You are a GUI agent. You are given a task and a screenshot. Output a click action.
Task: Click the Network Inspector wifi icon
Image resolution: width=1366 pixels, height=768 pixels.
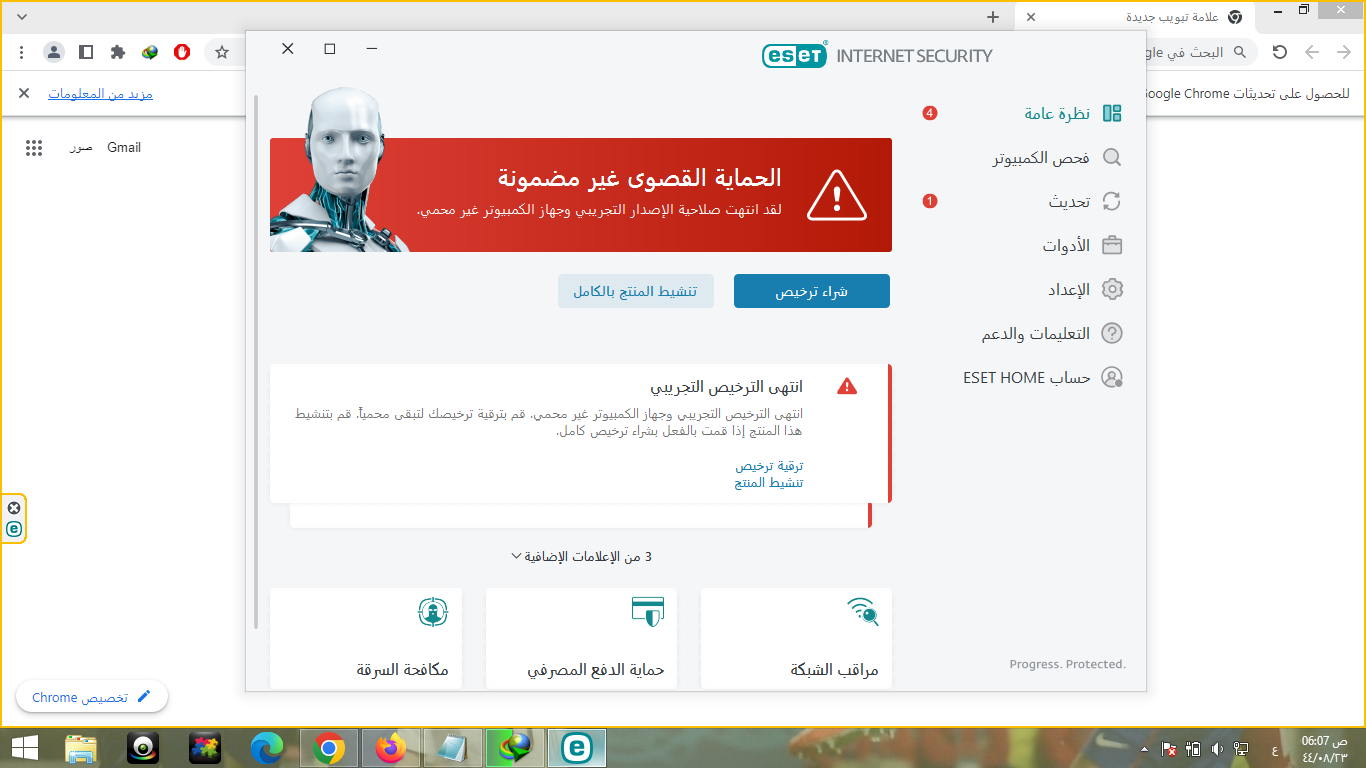[862, 610]
